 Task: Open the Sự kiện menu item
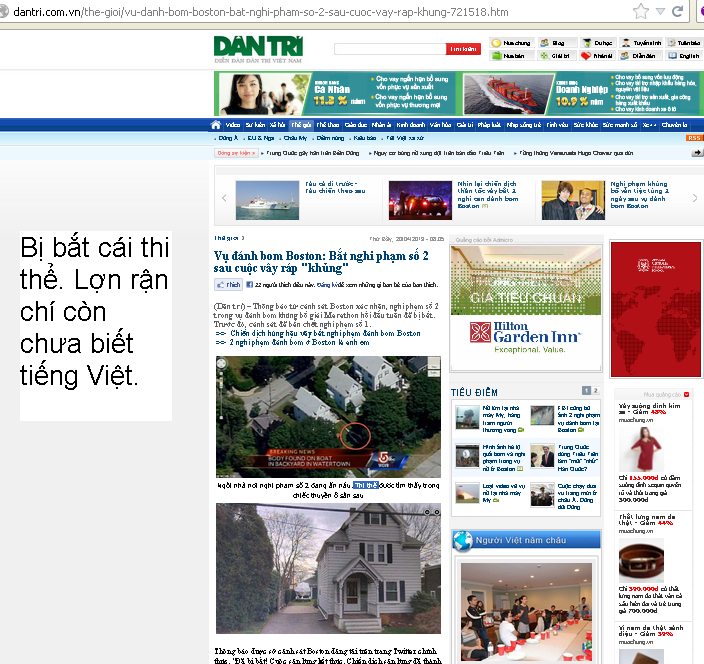pyautogui.click(x=255, y=125)
